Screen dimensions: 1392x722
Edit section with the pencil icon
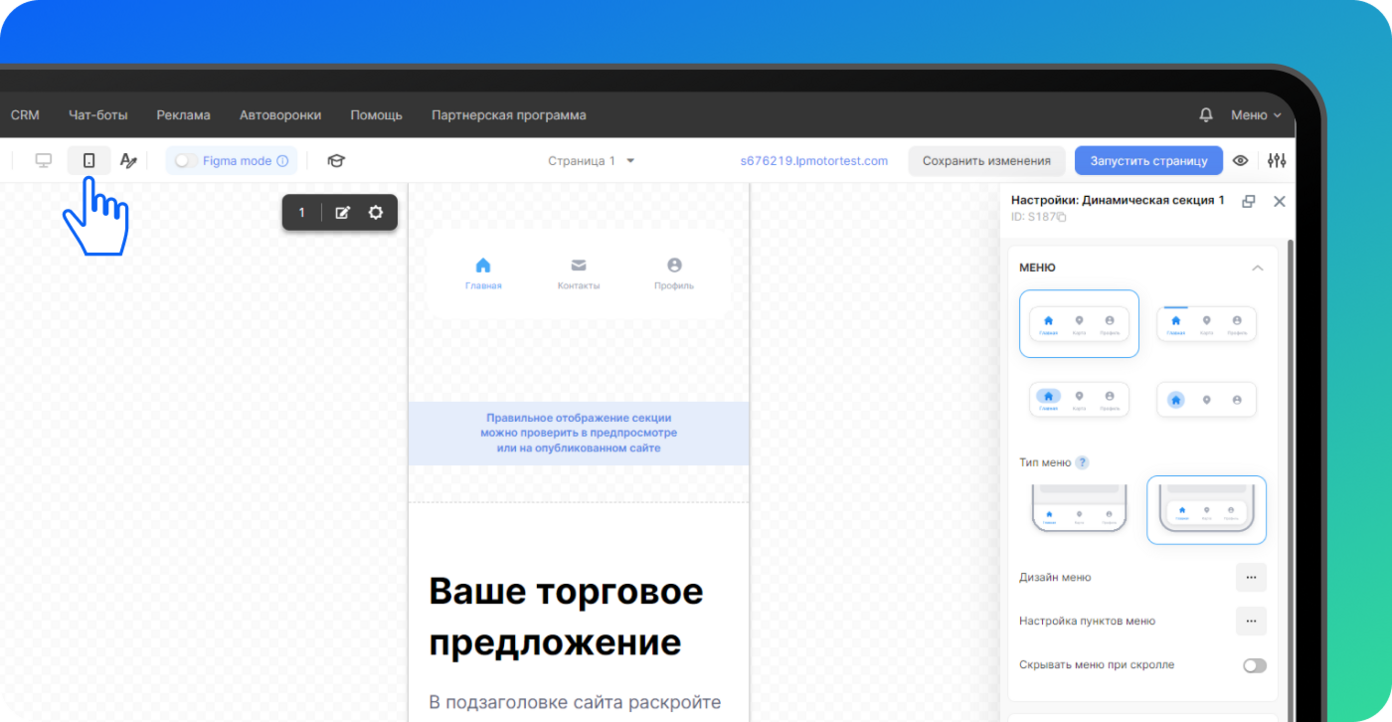(x=343, y=212)
